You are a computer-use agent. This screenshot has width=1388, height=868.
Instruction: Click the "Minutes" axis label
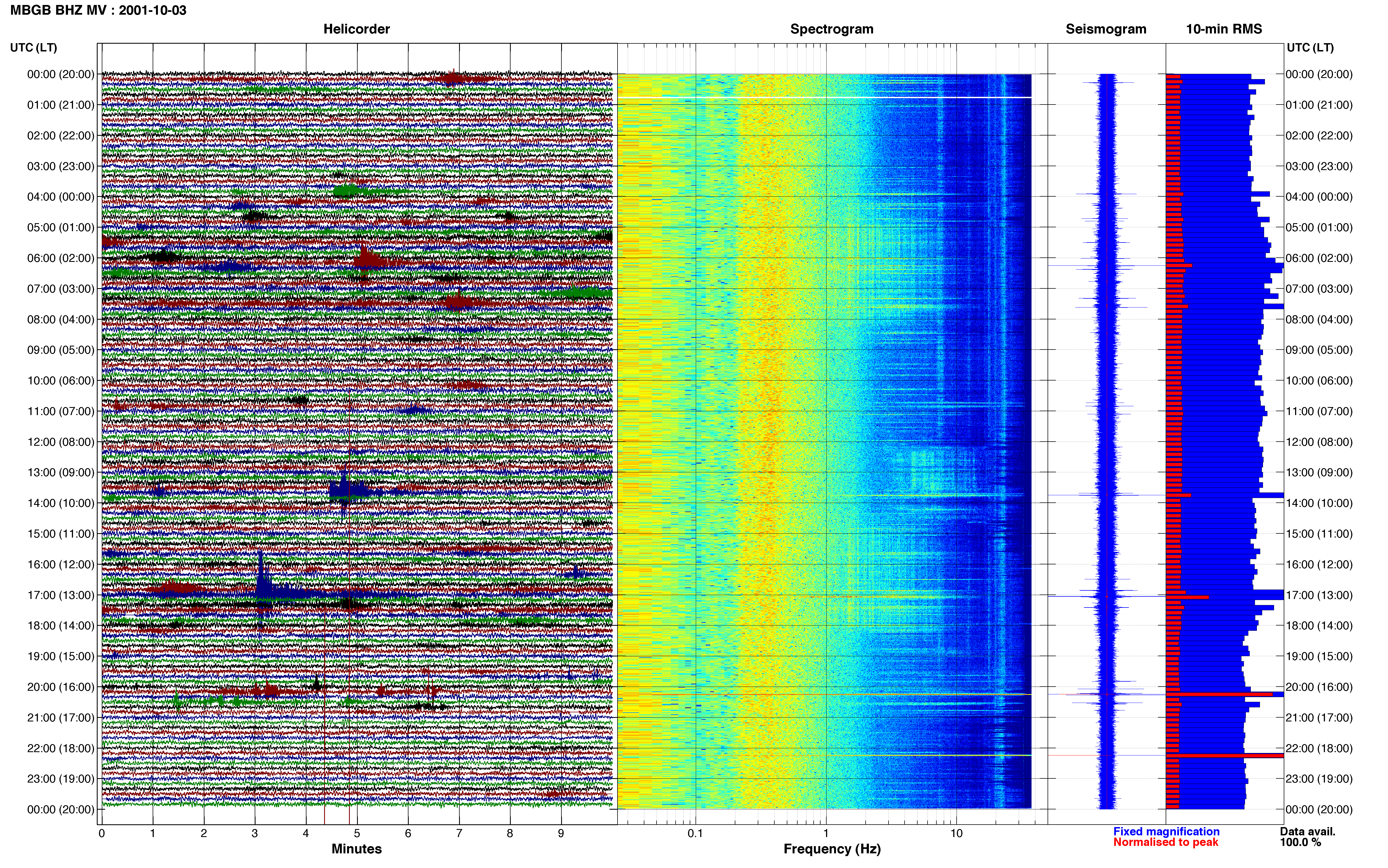[x=356, y=849]
